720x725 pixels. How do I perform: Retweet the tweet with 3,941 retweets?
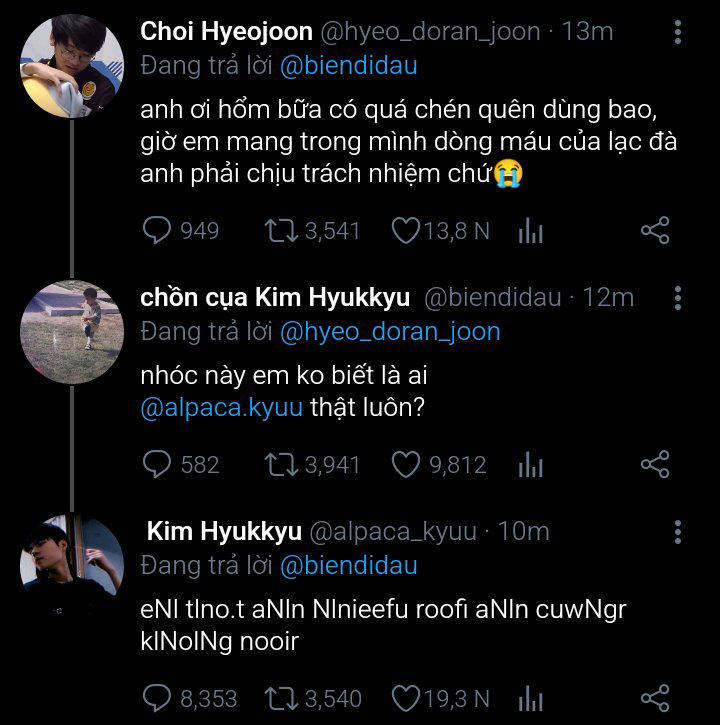click(x=280, y=464)
